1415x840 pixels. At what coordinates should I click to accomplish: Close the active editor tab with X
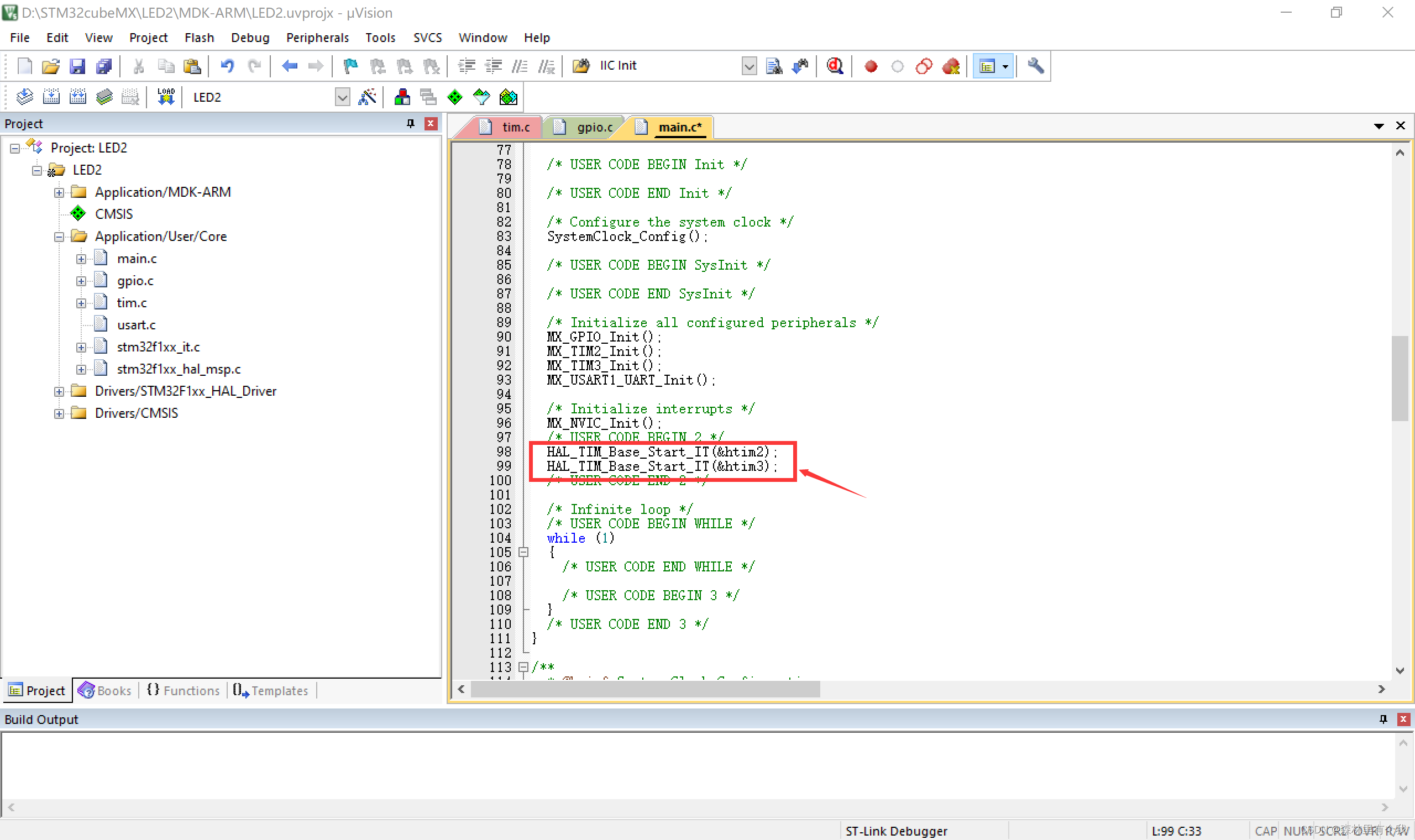click(x=1400, y=125)
